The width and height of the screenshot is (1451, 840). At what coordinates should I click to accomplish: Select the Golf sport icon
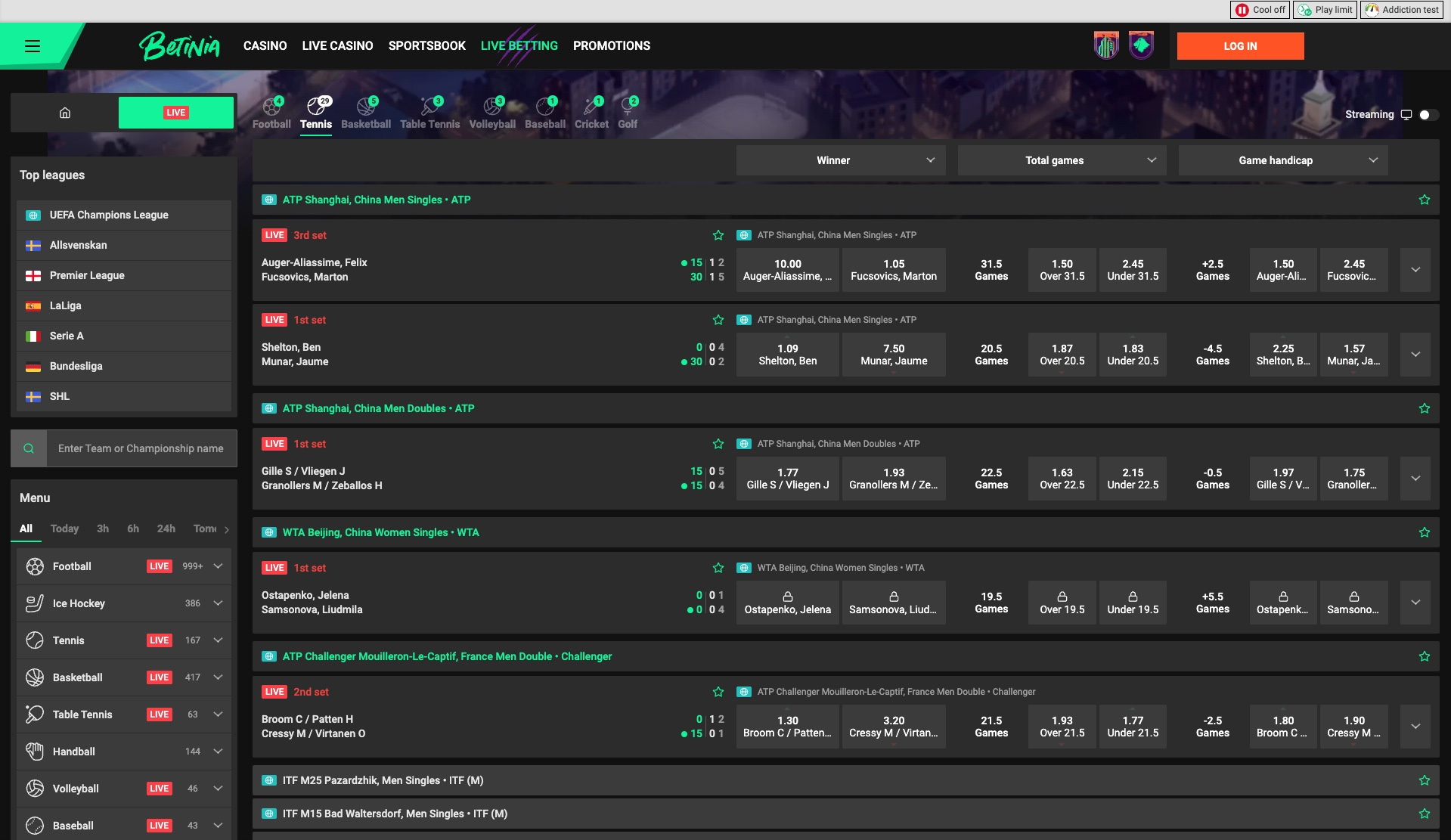[x=628, y=107]
